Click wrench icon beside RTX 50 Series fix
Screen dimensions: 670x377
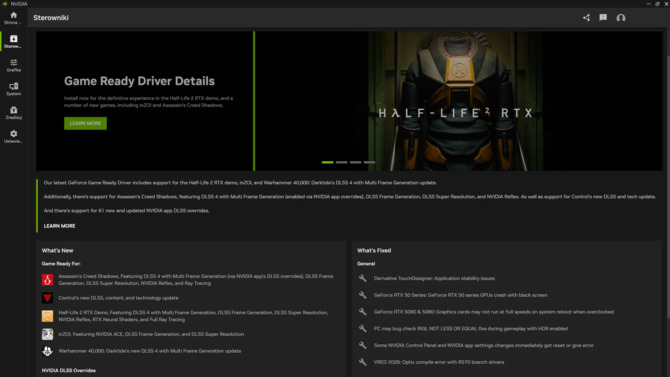pos(363,295)
